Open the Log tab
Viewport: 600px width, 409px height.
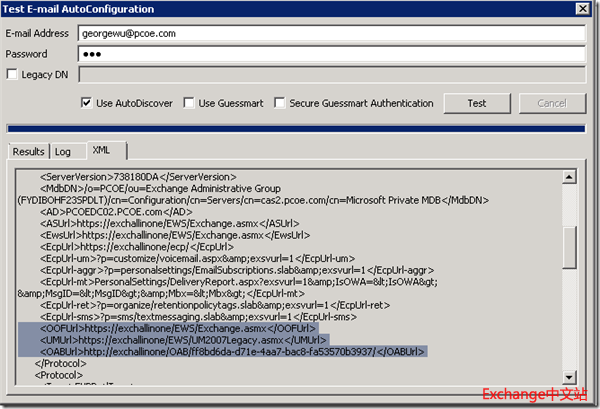pos(63,151)
